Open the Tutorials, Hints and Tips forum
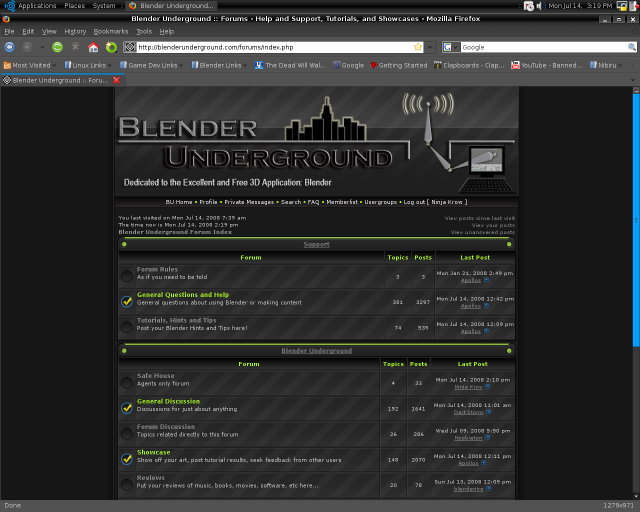This screenshot has width=640, height=512. tap(176, 320)
